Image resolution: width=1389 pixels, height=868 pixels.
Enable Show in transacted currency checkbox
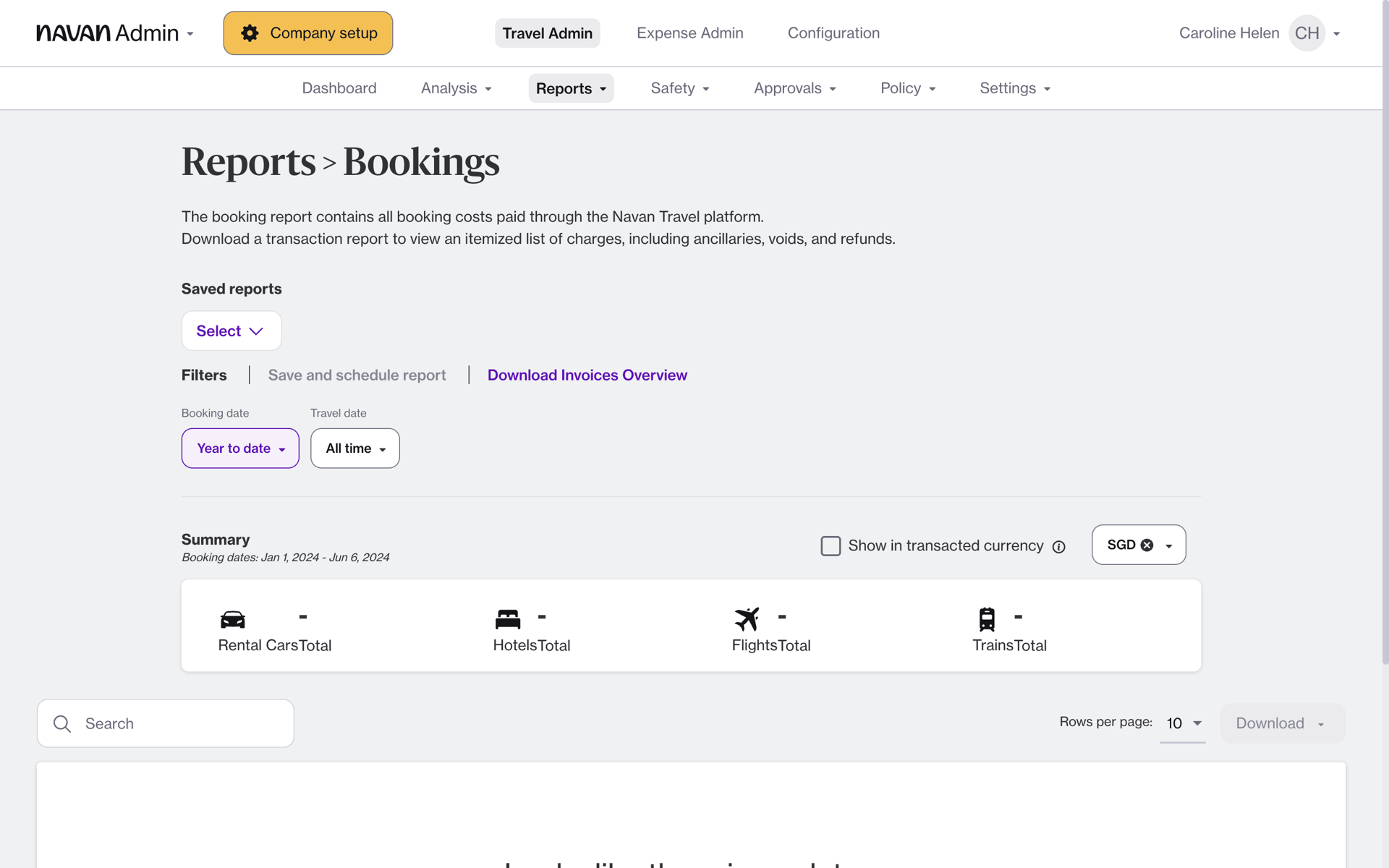(831, 546)
